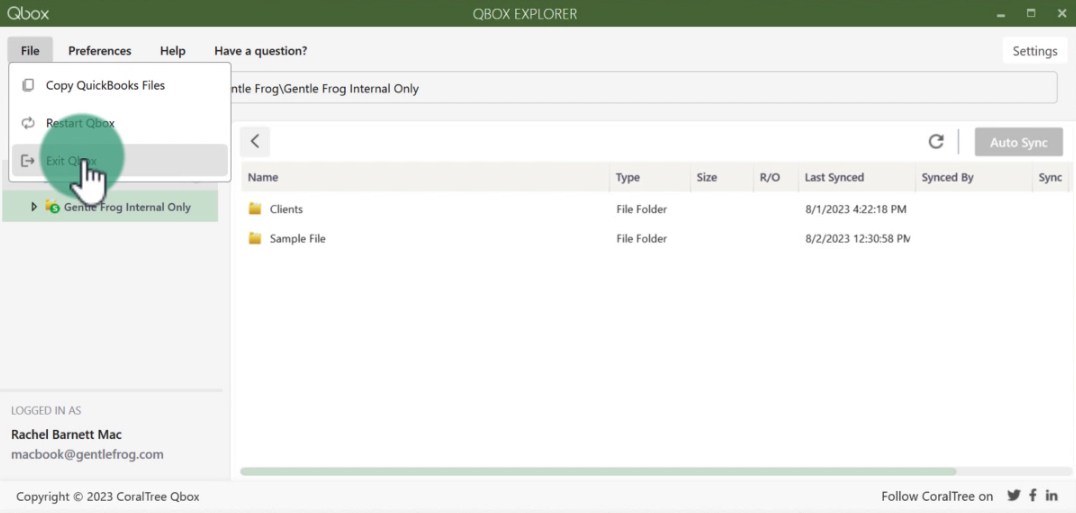Screen dimensions: 1076x513
Task: Minimize the Qbox Explorer window
Action: pos(1000,14)
